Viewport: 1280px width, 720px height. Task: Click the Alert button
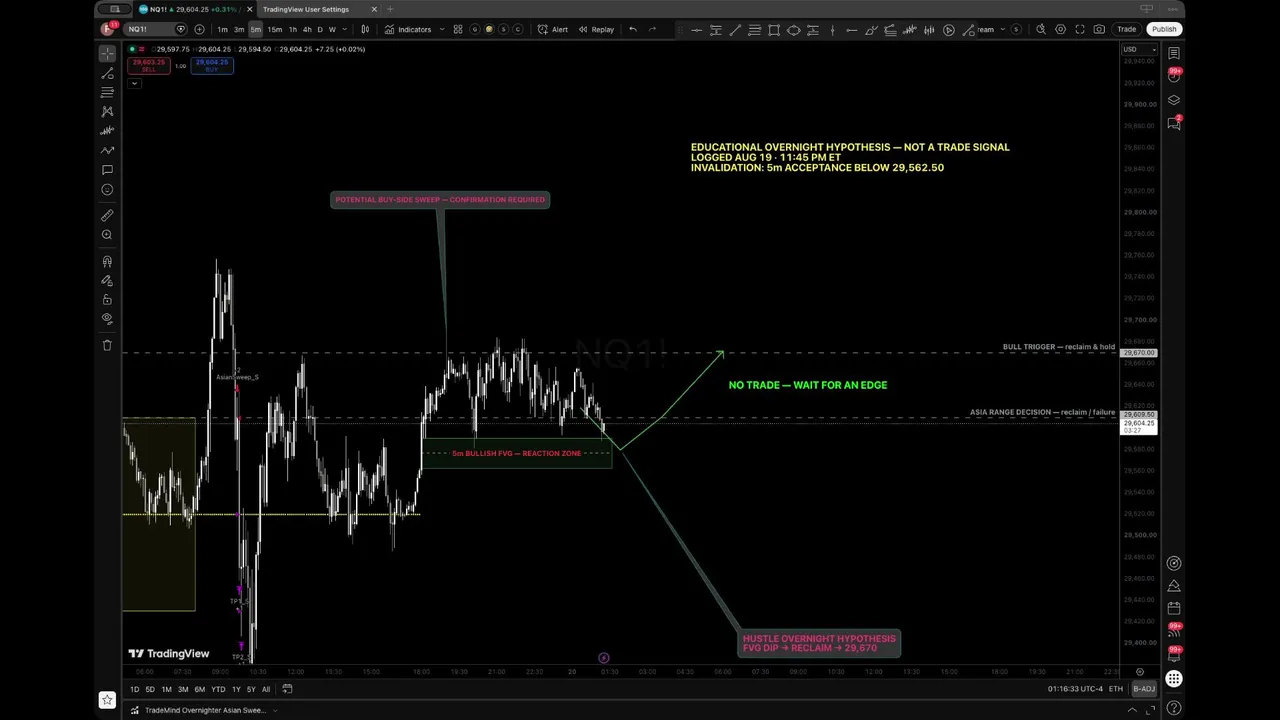[553, 29]
